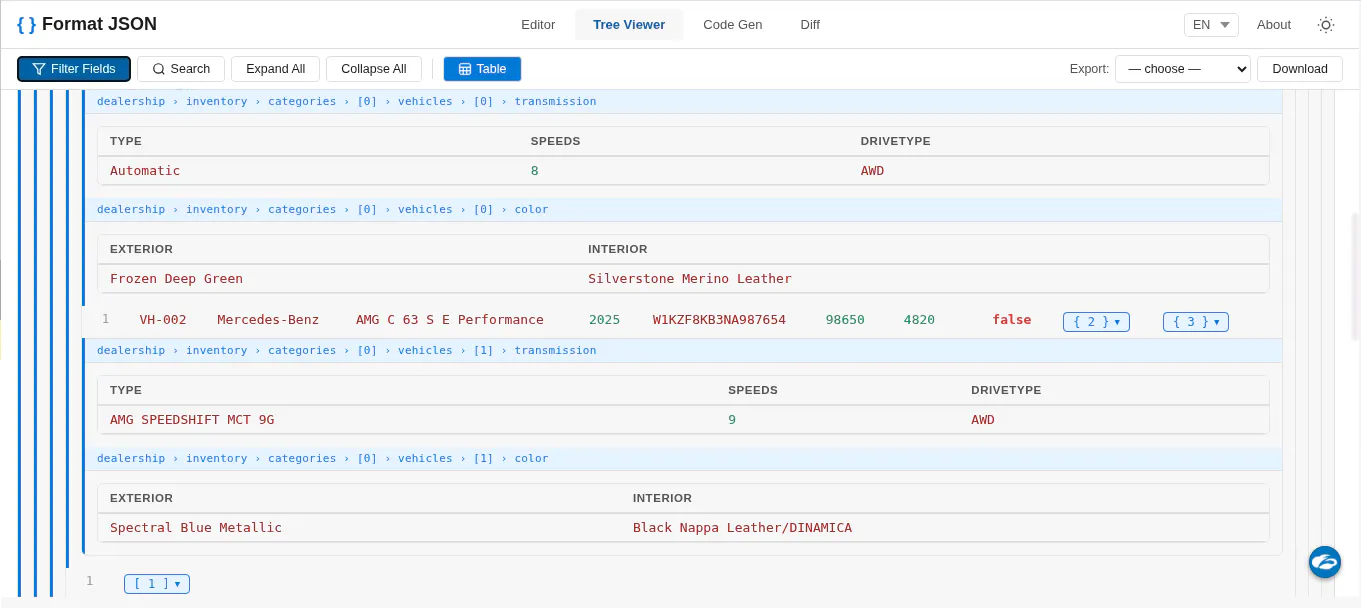
Task: Select AWD cell in AMG SPEEDSHIFT row
Action: point(983,420)
